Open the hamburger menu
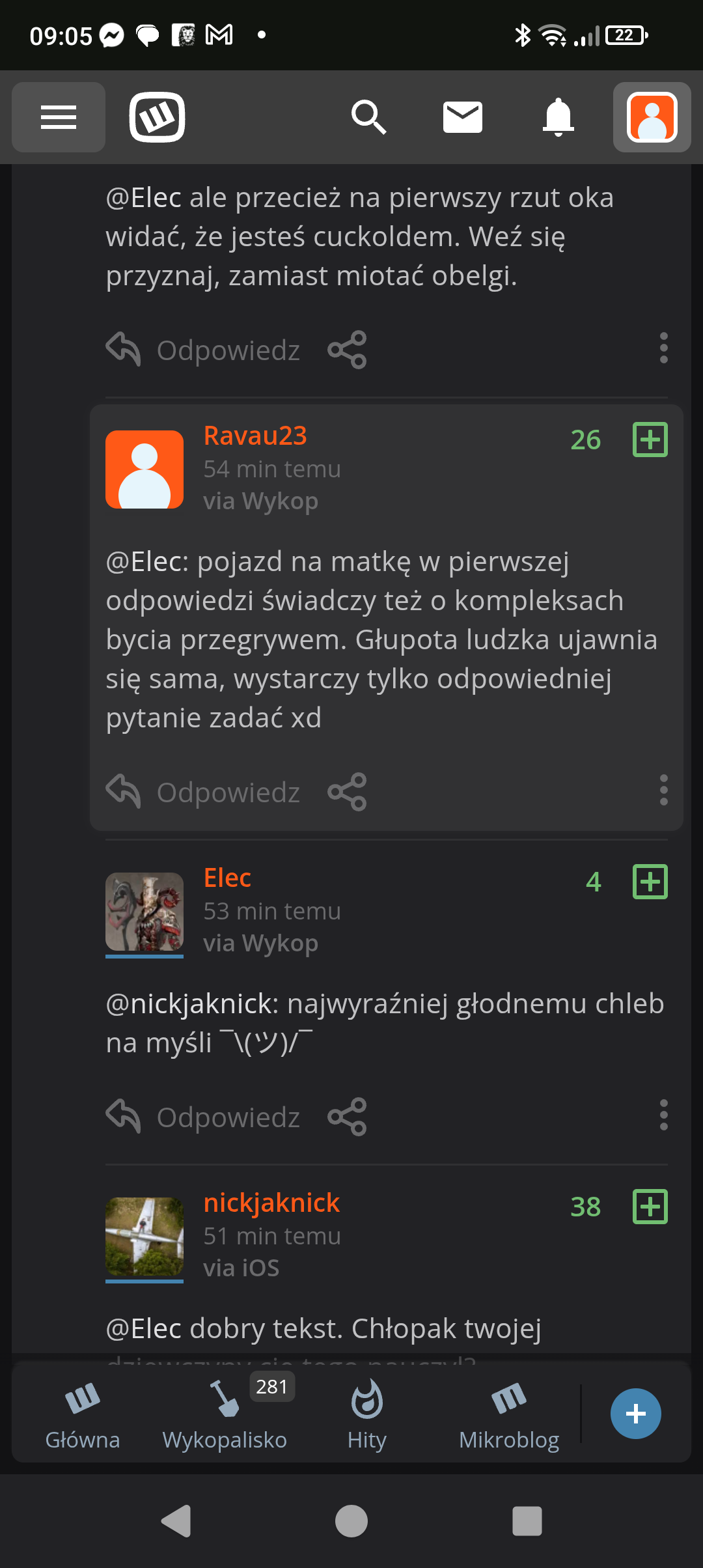 click(x=59, y=117)
